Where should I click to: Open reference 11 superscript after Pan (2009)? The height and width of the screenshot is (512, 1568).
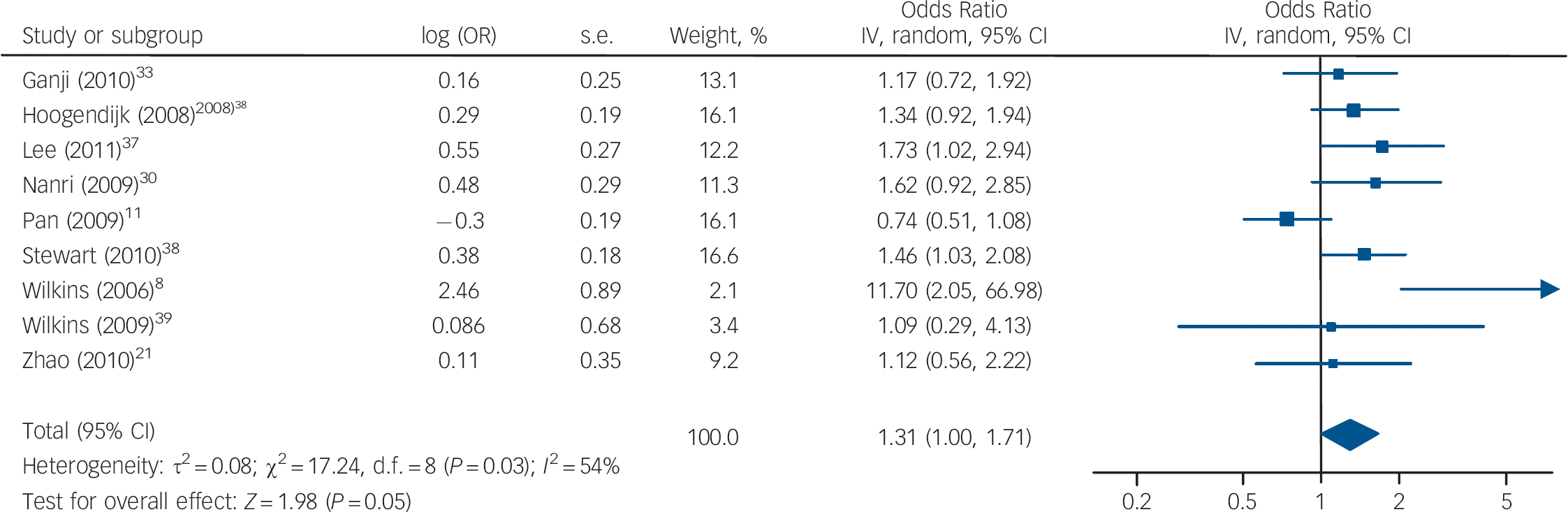point(133,213)
